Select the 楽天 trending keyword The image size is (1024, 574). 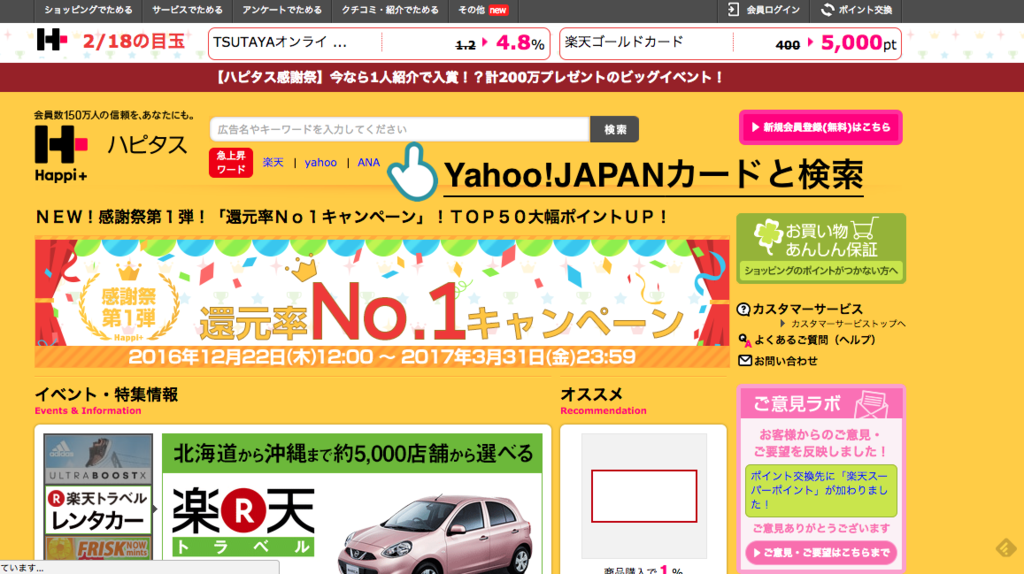click(x=273, y=163)
